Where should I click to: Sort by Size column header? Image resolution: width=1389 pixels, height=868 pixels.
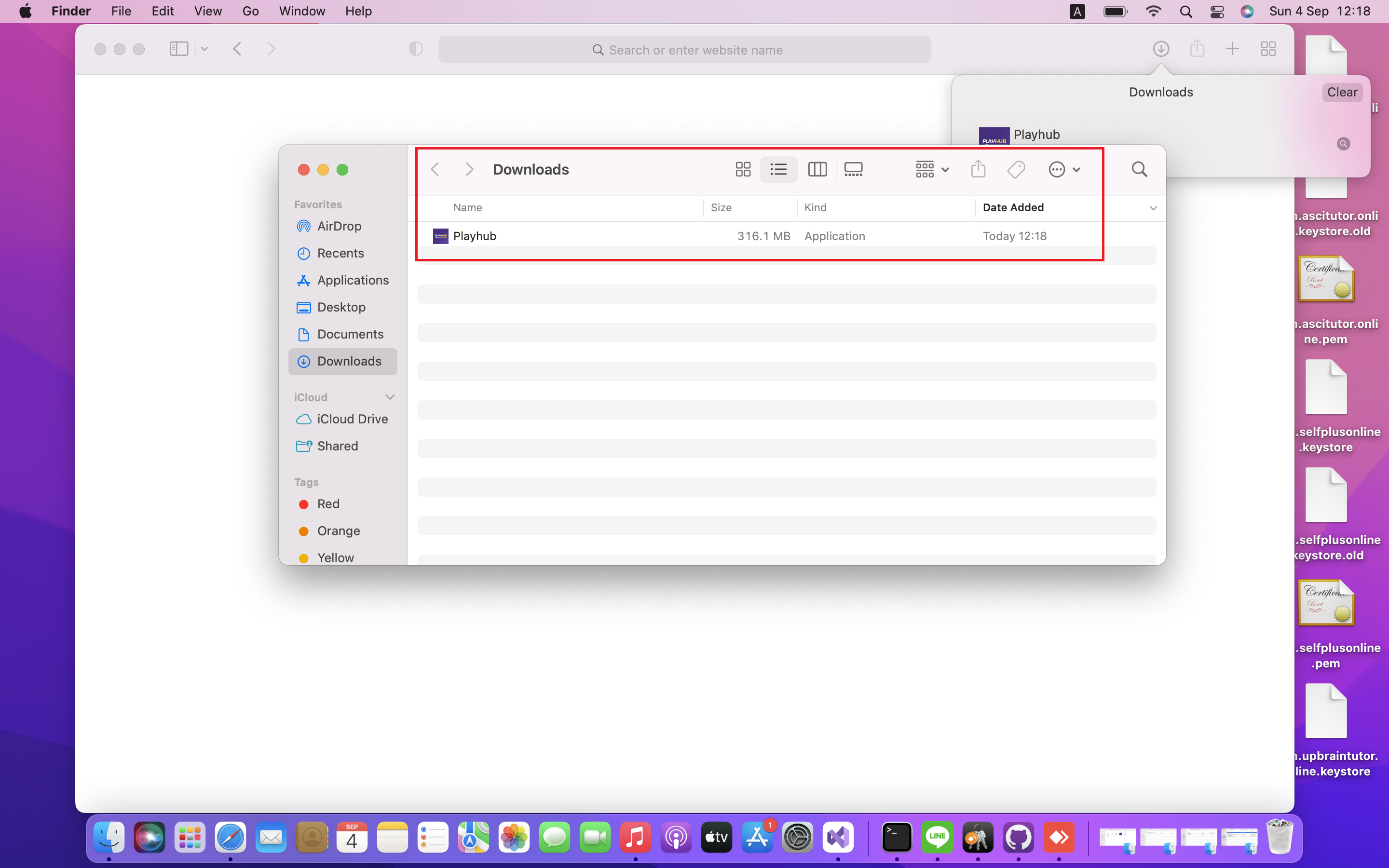721,207
